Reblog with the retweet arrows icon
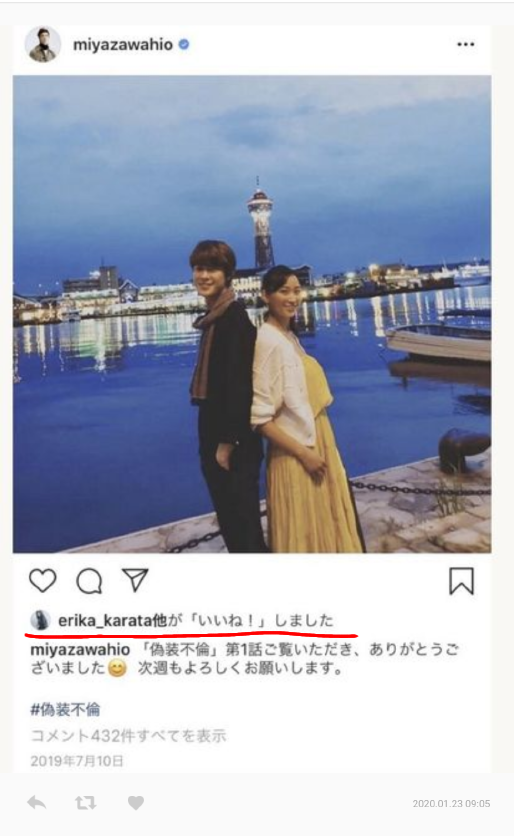514x836 pixels. (x=85, y=802)
